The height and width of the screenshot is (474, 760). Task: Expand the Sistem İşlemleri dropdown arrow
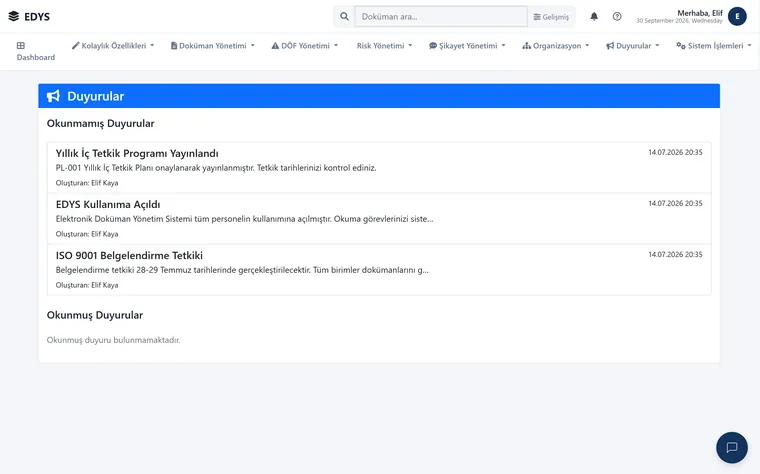[749, 46]
